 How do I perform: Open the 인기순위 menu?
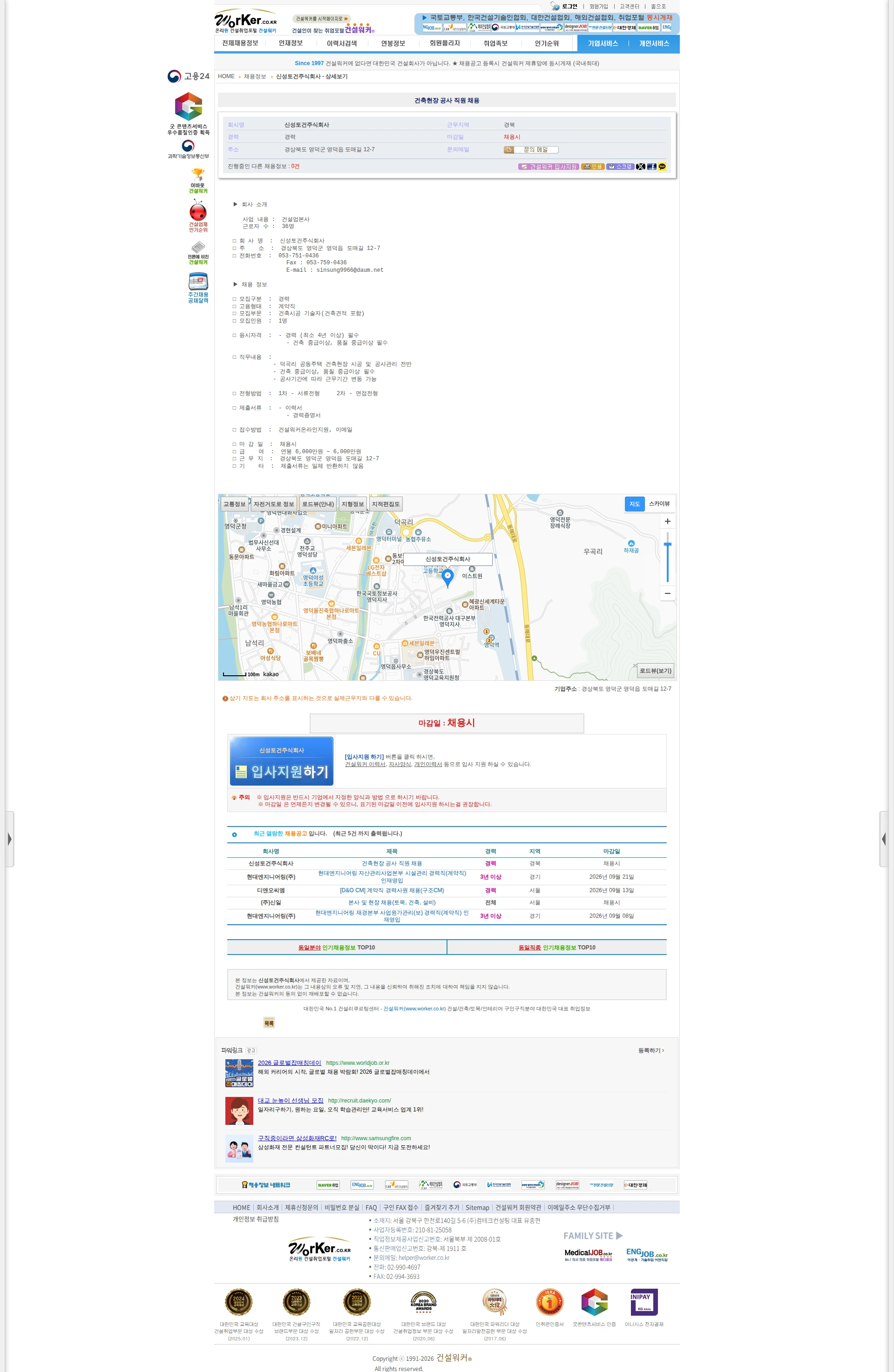(x=546, y=43)
